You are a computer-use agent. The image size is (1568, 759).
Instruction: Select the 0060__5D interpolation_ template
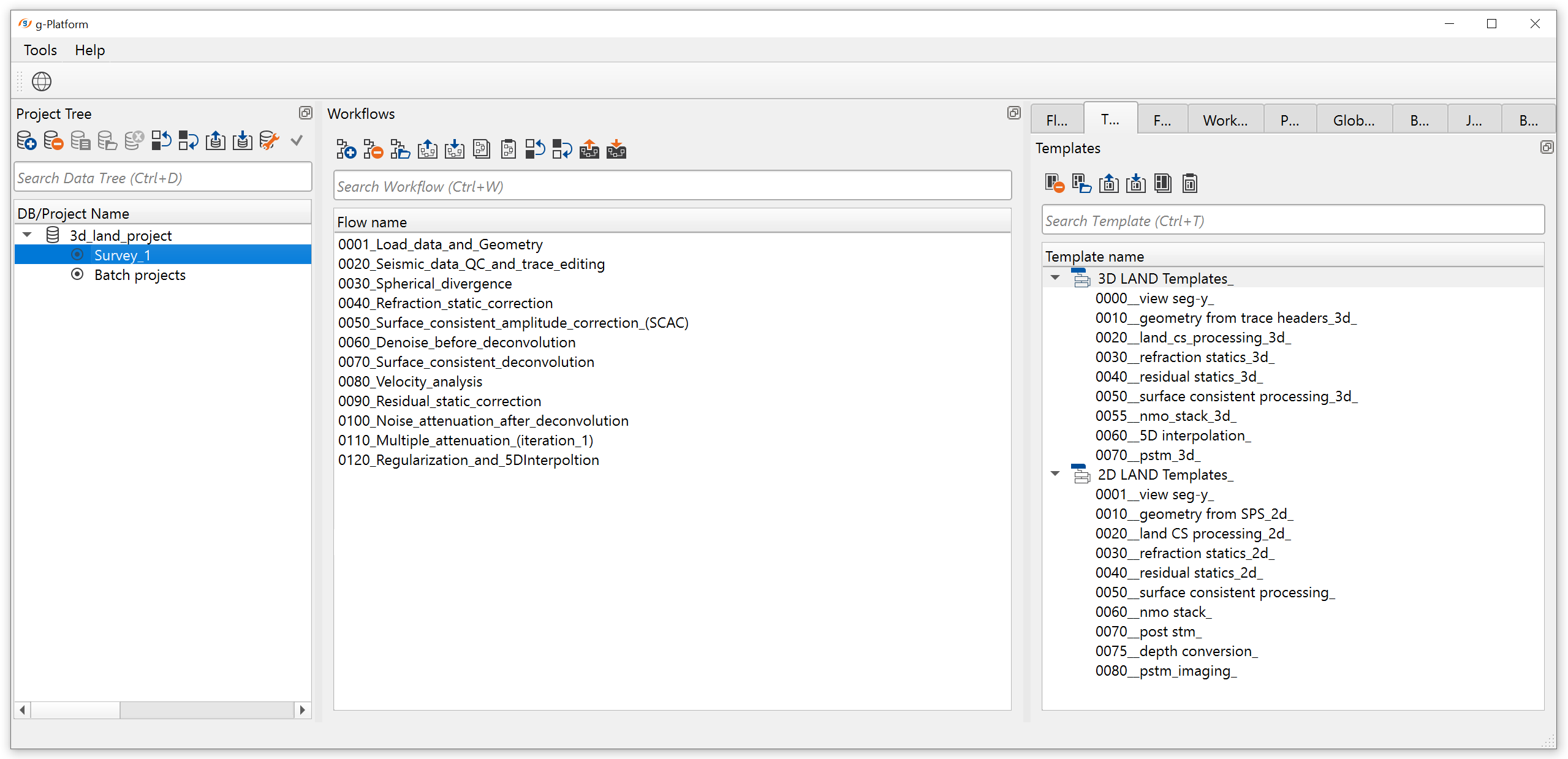[1173, 436]
